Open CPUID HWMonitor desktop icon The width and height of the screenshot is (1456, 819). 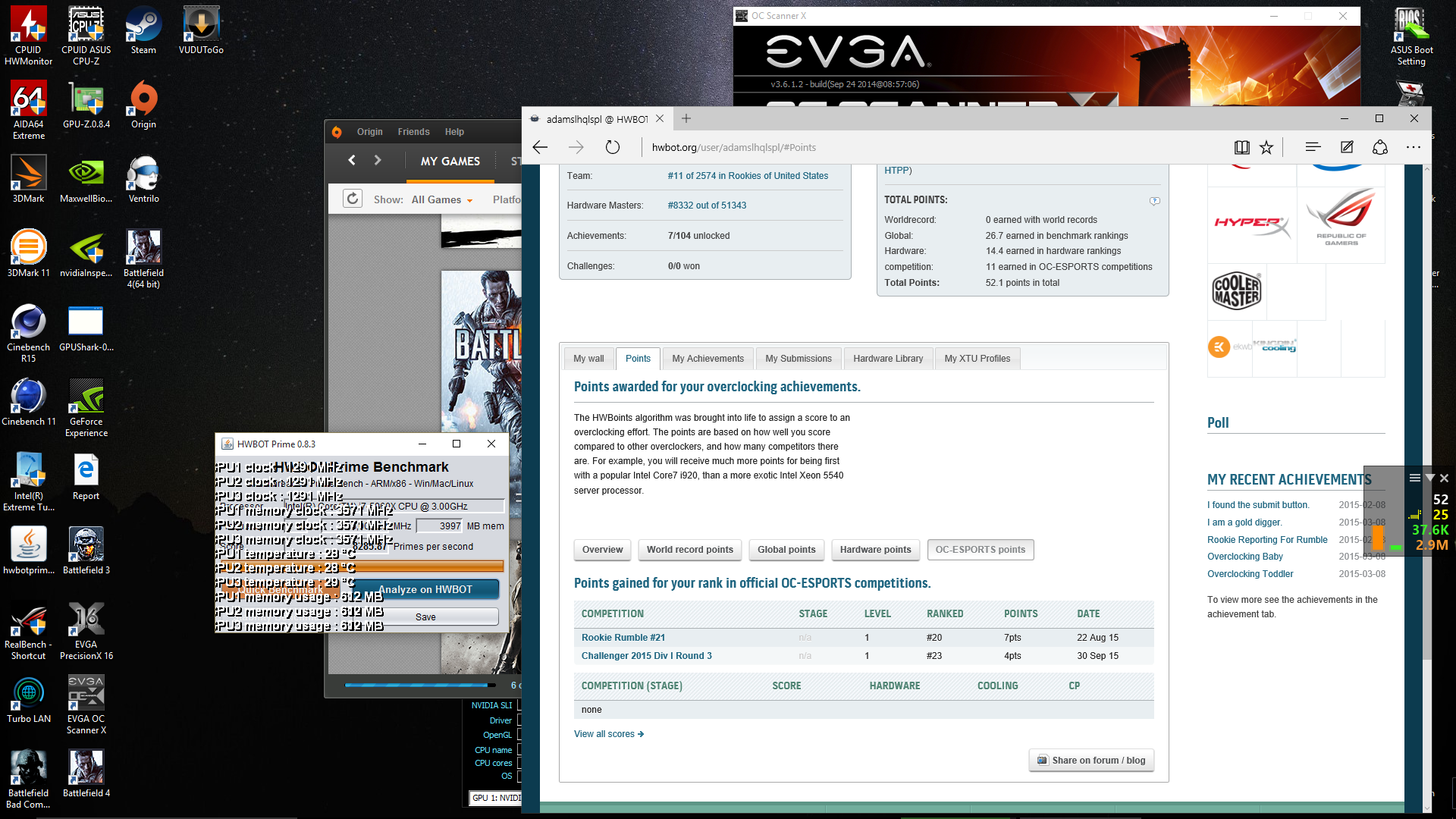coord(29,36)
